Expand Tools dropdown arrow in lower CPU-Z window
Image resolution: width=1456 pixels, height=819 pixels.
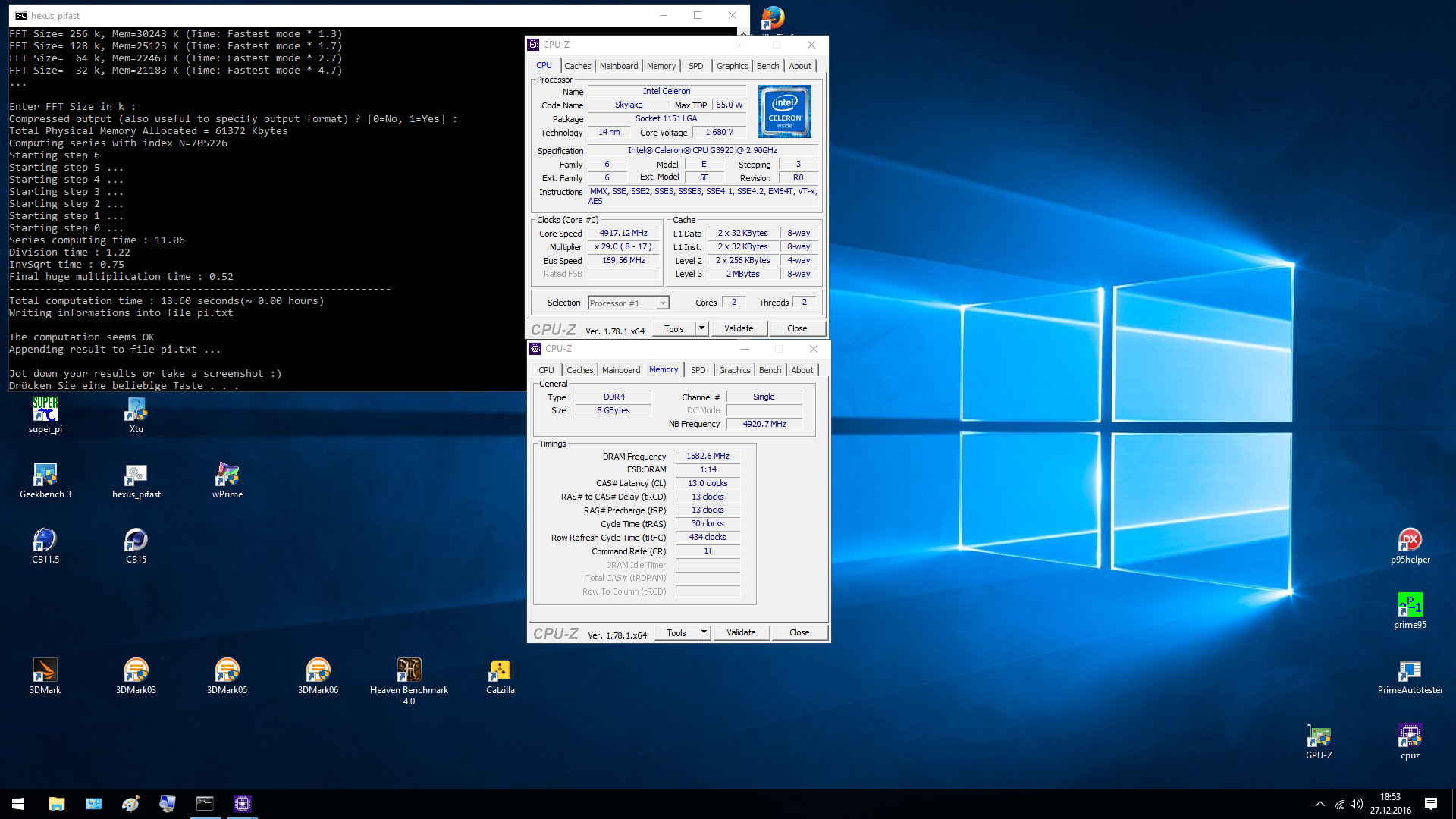[704, 632]
